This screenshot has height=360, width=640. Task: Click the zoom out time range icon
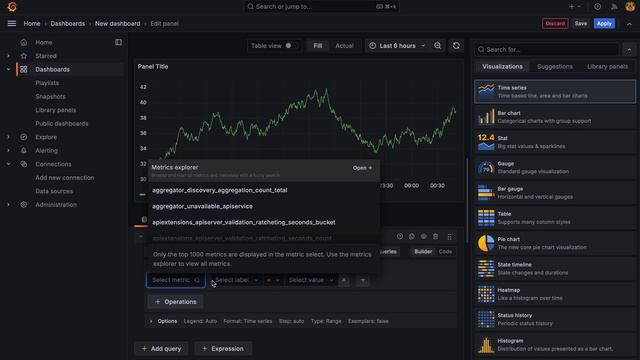(x=438, y=46)
